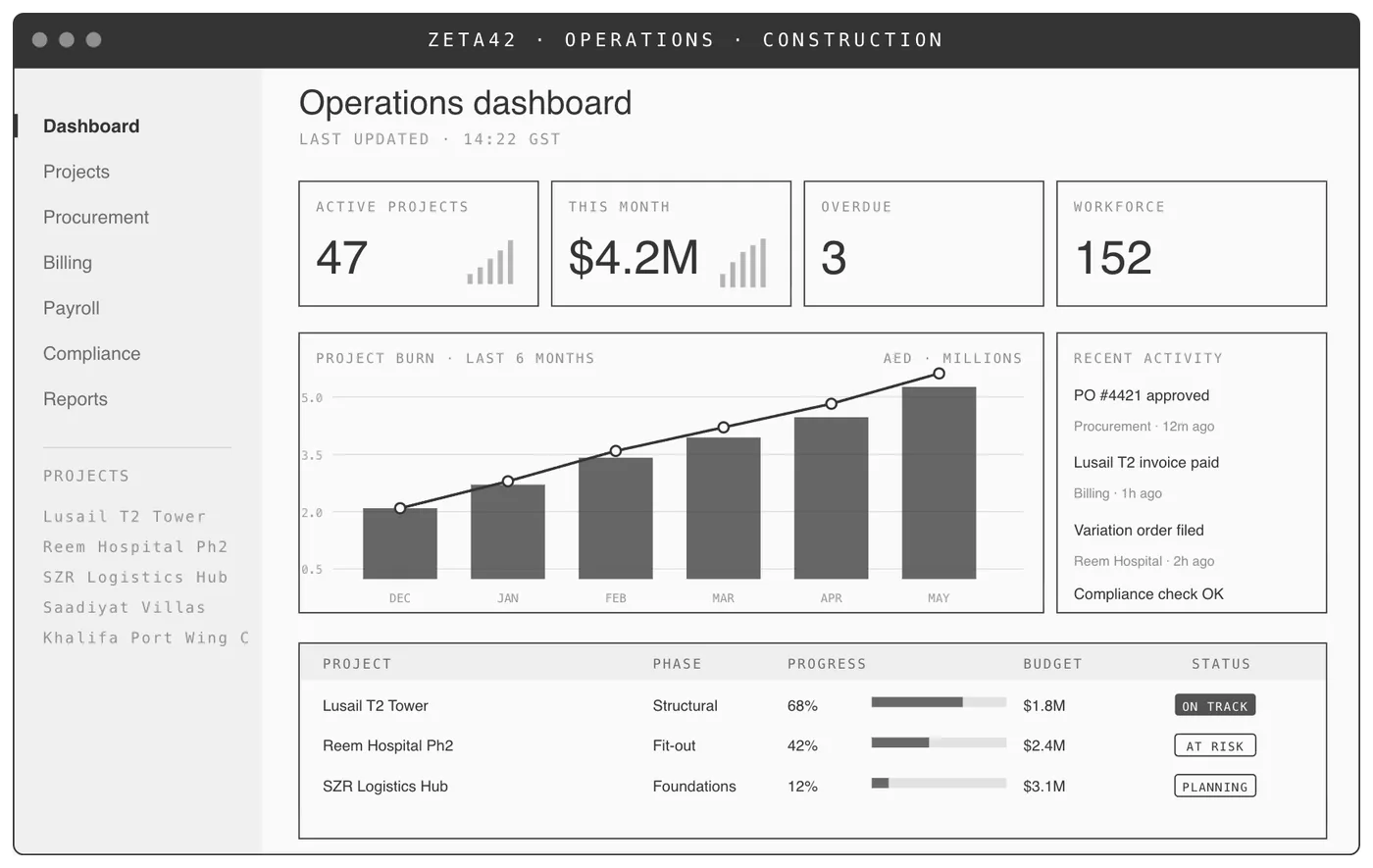Open the Procurement section

click(96, 217)
